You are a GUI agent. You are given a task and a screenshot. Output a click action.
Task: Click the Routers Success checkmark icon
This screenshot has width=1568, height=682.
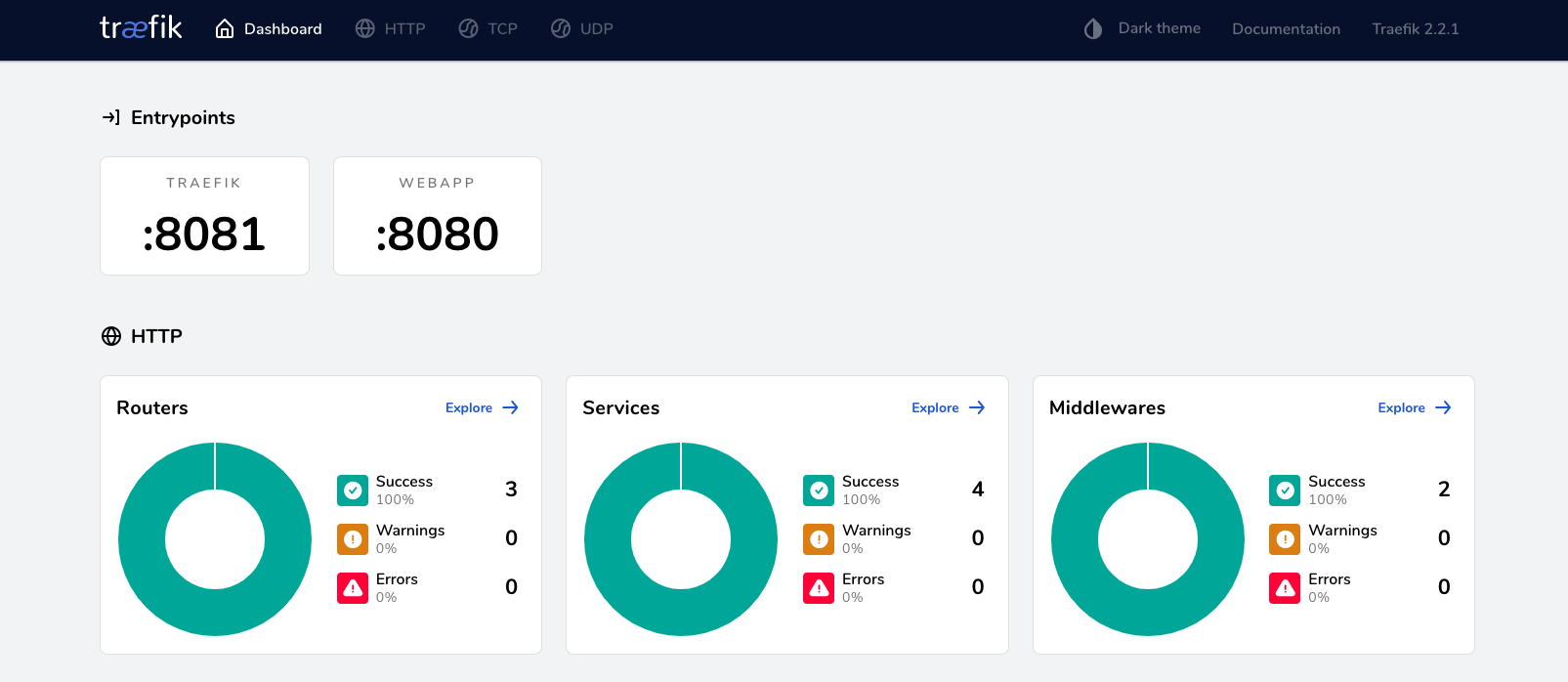point(353,490)
